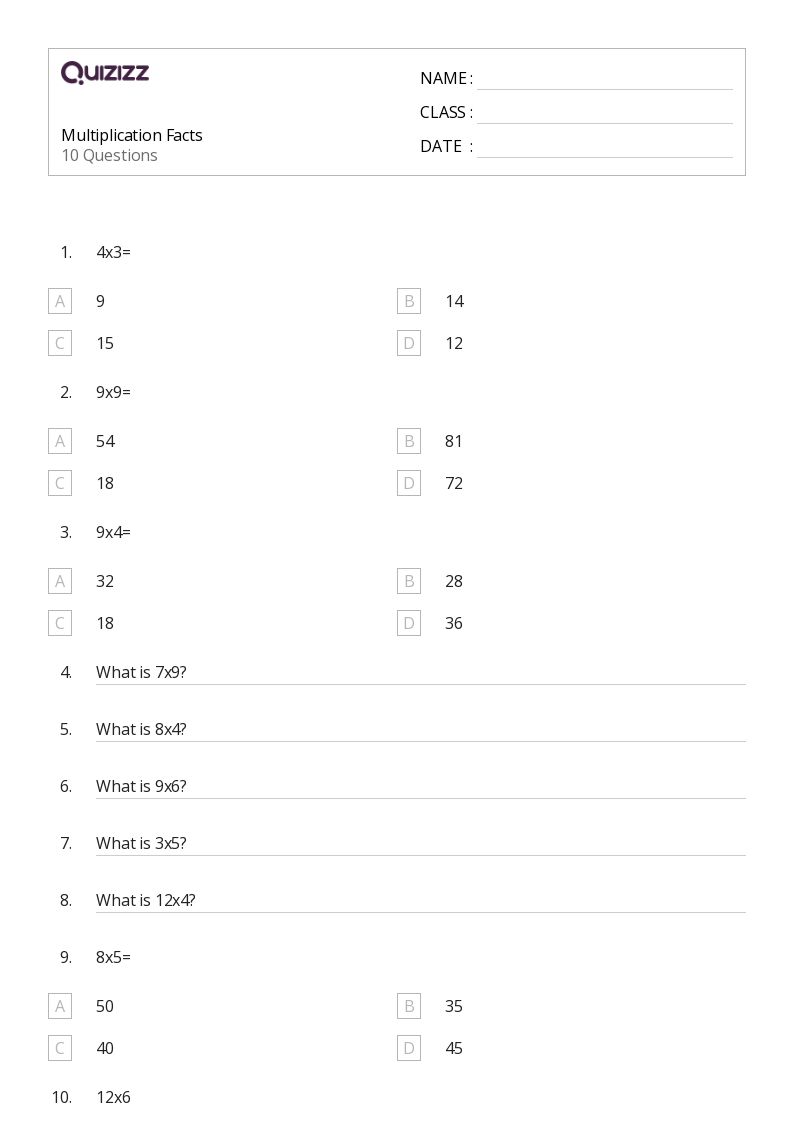Mark box D answer 36 for 9x4
The width and height of the screenshot is (794, 1123).
coord(409,623)
